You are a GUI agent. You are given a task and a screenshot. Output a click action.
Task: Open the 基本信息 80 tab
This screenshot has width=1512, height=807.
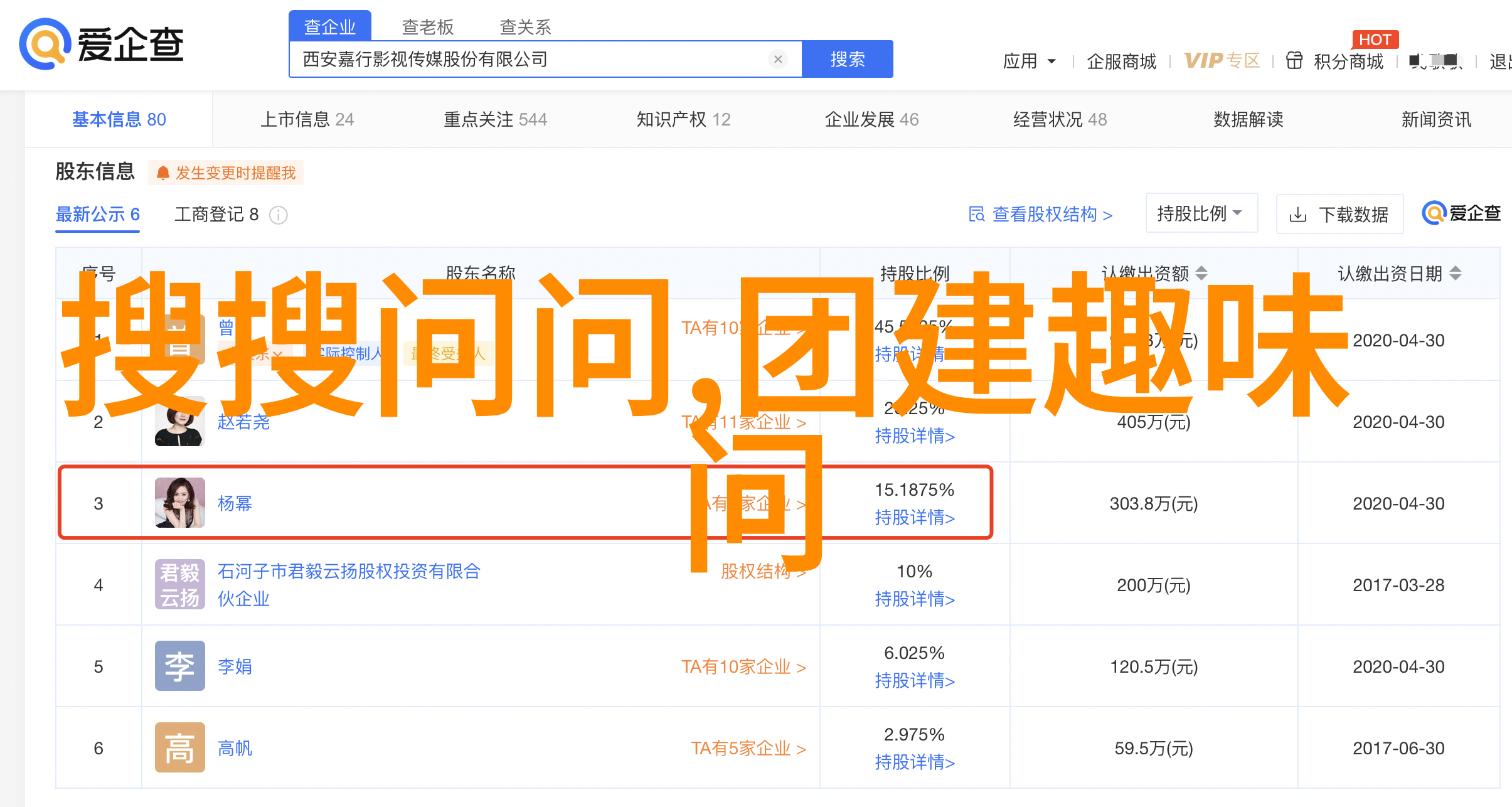coord(119,119)
